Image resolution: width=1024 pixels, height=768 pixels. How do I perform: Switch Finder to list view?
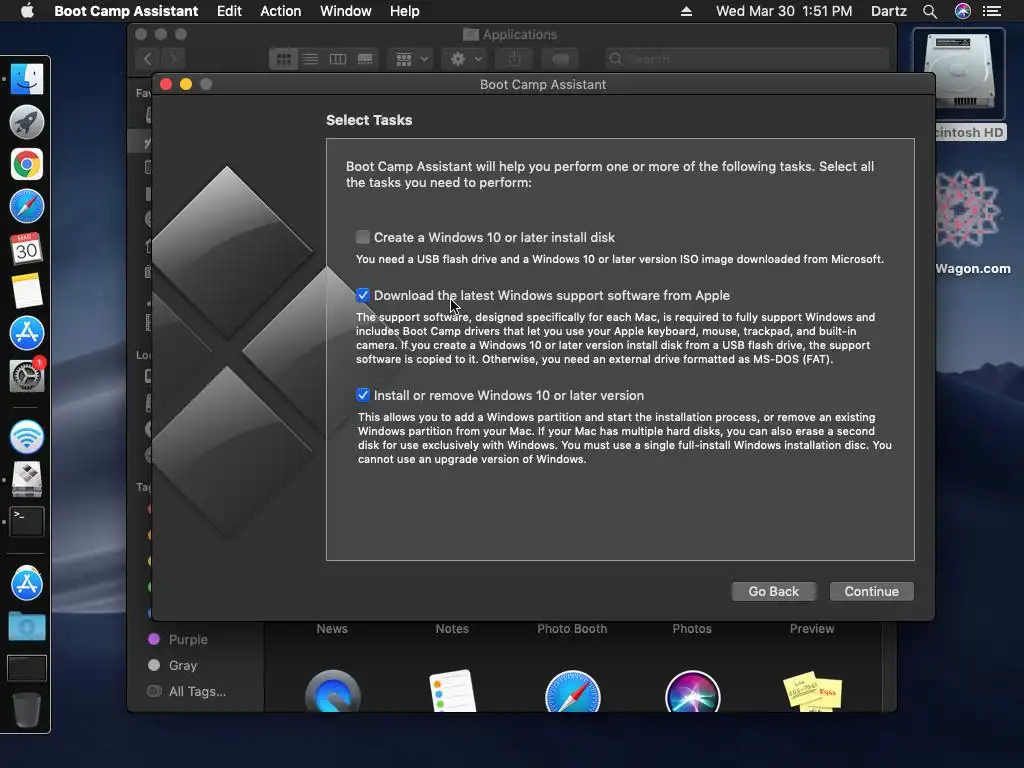311,59
